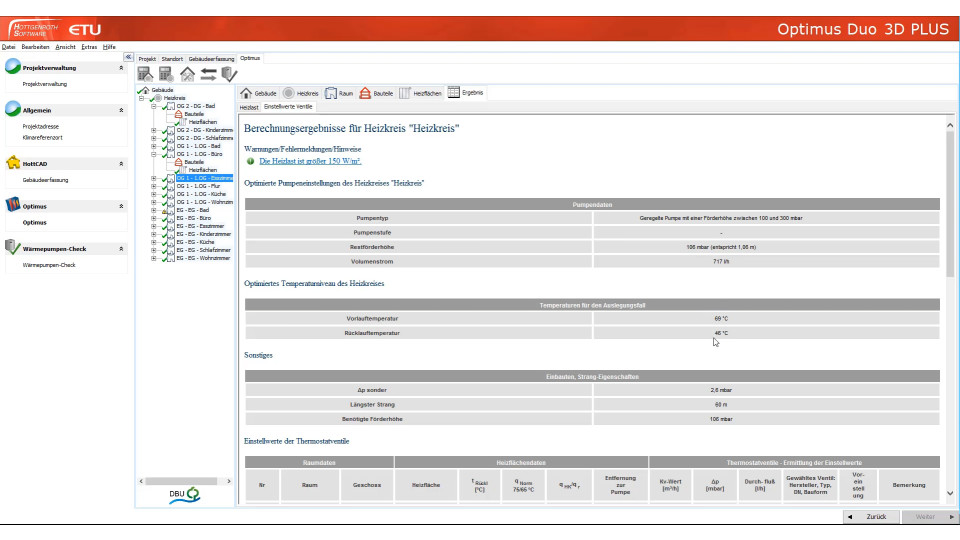This screenshot has height=540, width=960.
Task: Click the first calculator toolbar icon
Action: point(145,74)
